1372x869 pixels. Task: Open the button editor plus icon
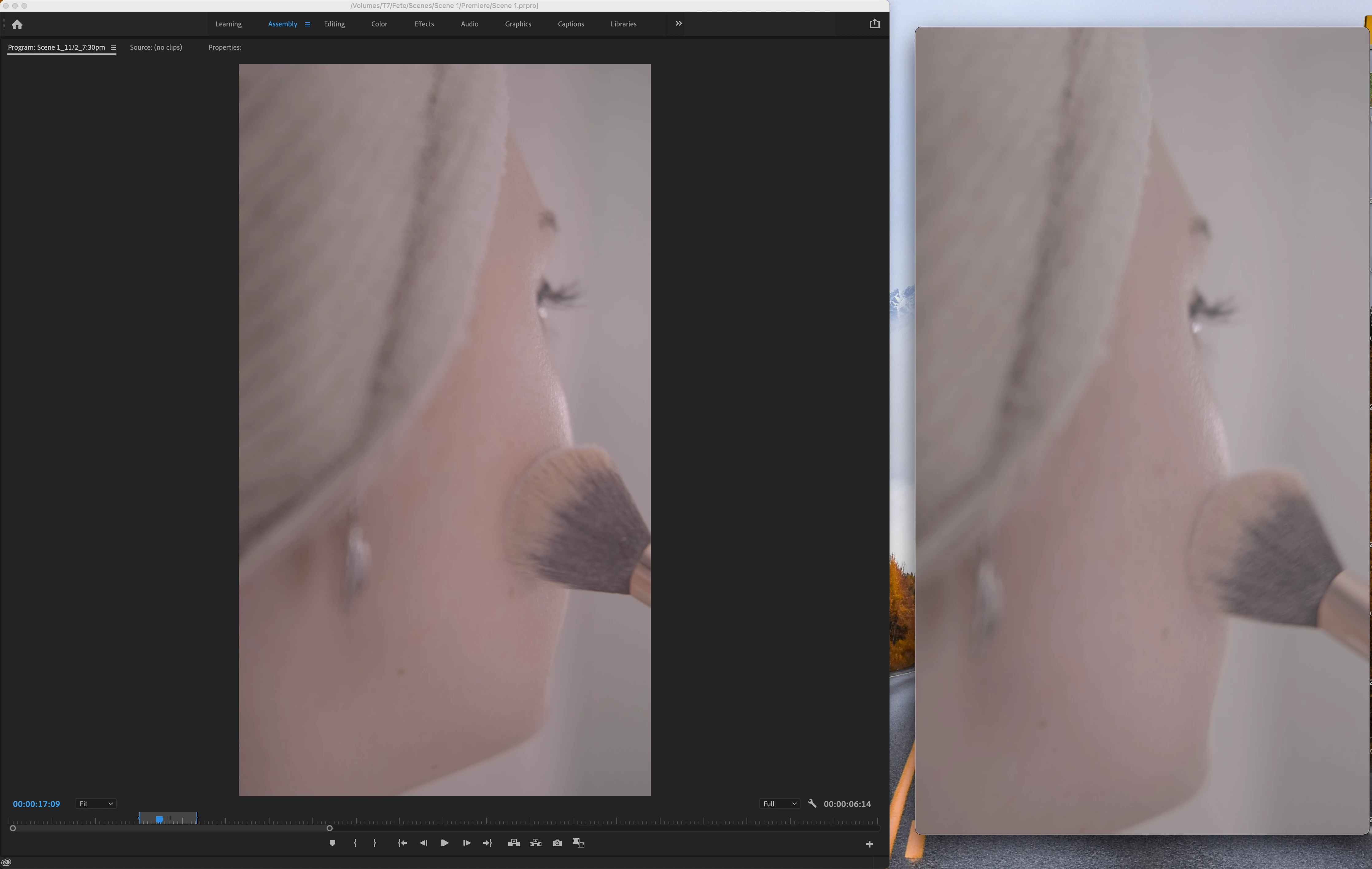[869, 844]
